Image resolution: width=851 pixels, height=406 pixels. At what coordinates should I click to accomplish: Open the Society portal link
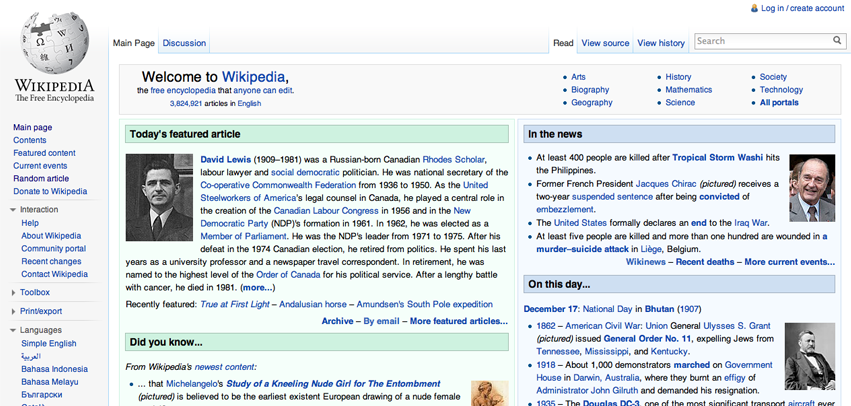click(x=773, y=77)
